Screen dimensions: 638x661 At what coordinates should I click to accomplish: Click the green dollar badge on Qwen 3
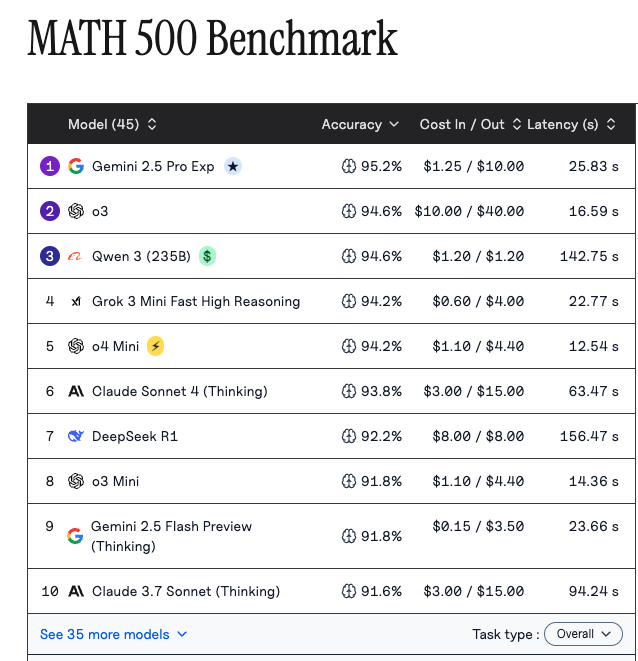pyautogui.click(x=207, y=256)
